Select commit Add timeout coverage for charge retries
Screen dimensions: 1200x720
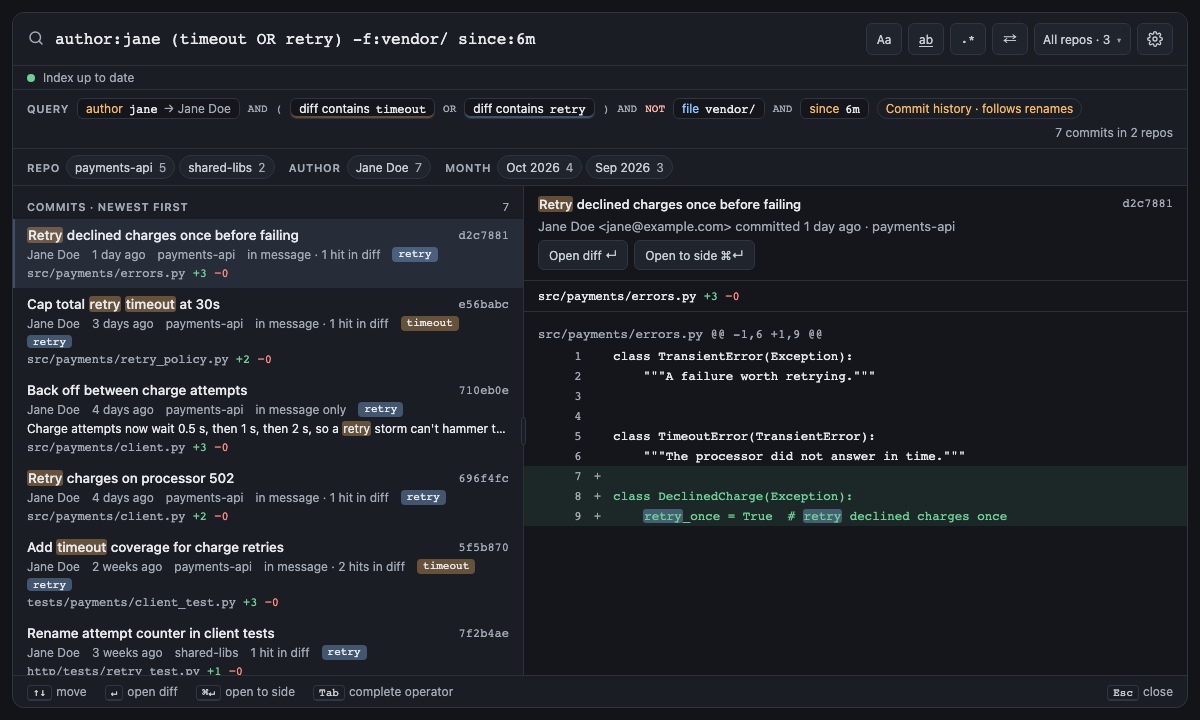[x=268, y=574]
